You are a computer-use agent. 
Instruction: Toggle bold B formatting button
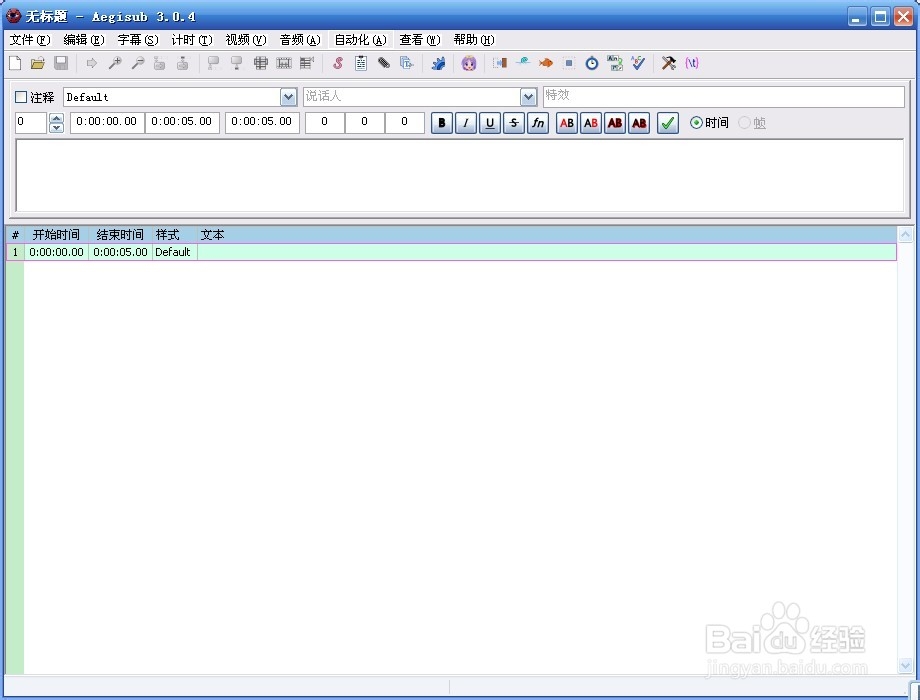click(442, 123)
